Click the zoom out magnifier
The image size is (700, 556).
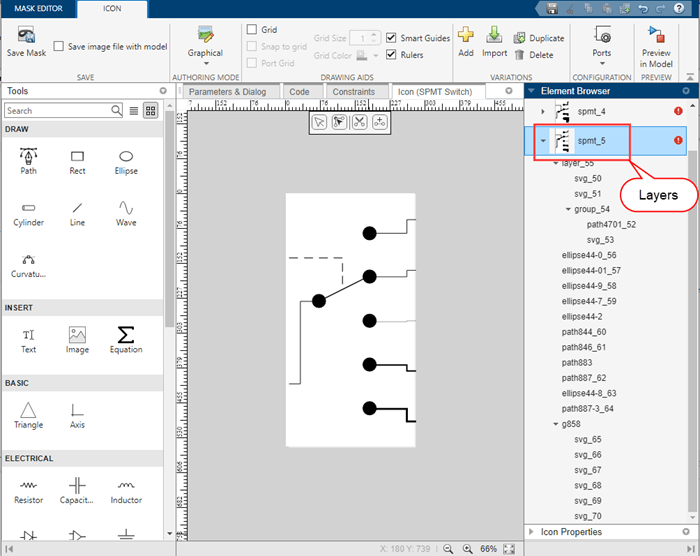[448, 549]
